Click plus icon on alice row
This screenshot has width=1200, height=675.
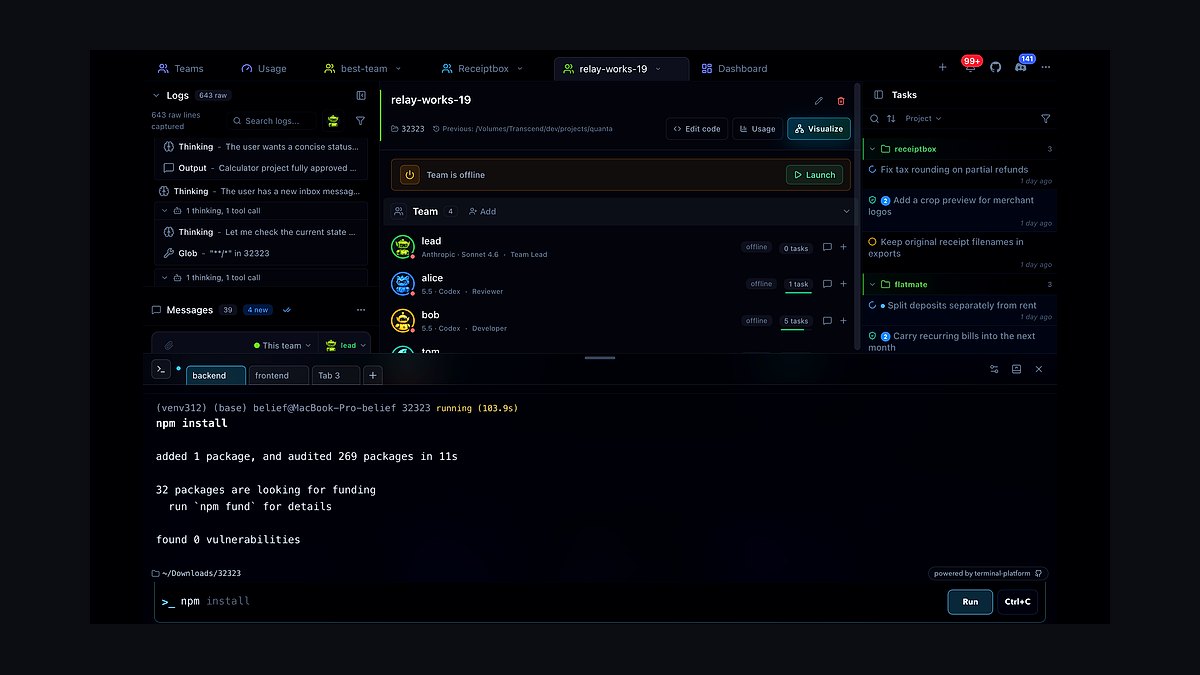843,284
